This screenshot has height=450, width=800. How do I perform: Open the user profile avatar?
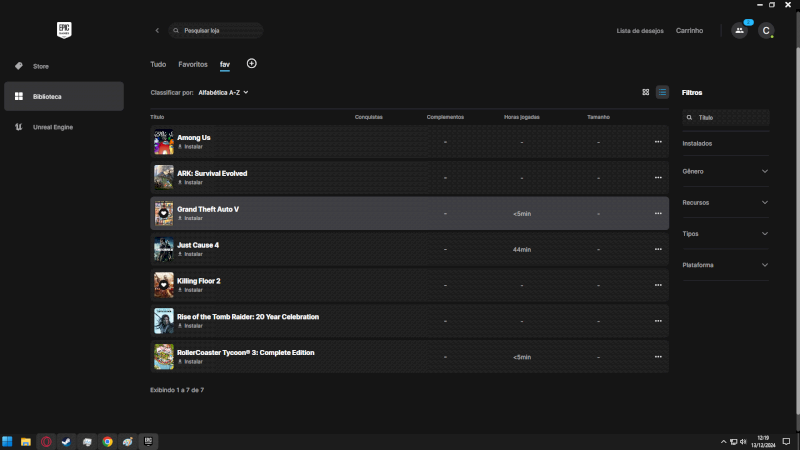tap(766, 30)
